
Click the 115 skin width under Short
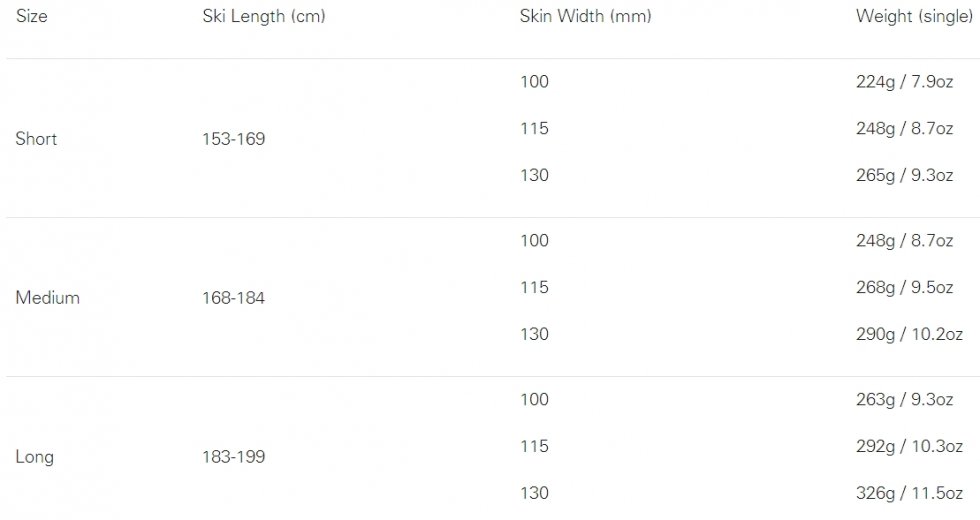pyautogui.click(x=534, y=128)
